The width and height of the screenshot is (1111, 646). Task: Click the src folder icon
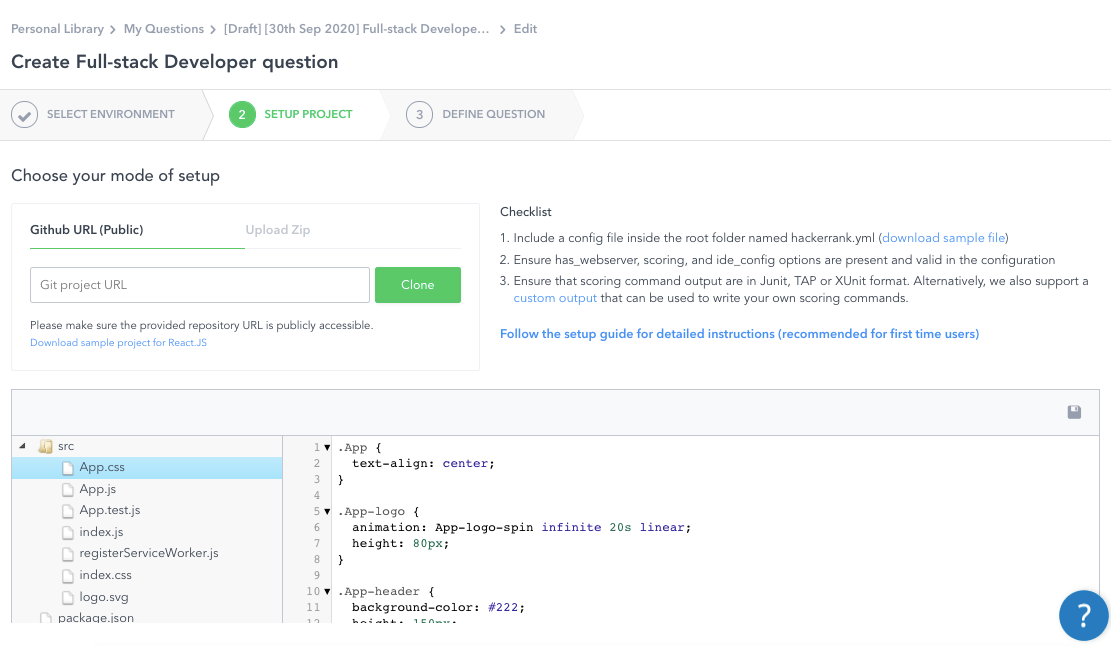pos(44,445)
